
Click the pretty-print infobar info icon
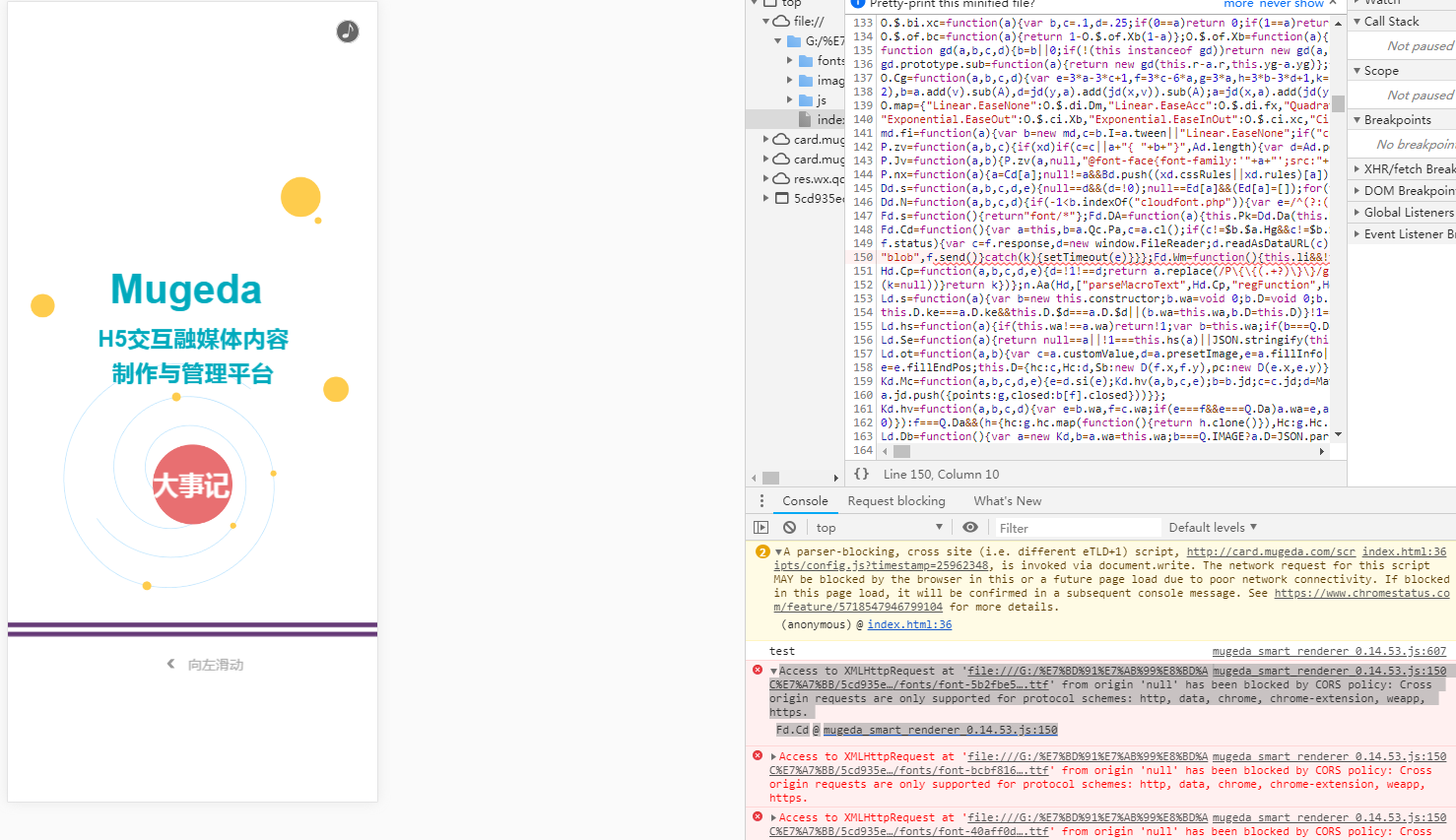857,4
